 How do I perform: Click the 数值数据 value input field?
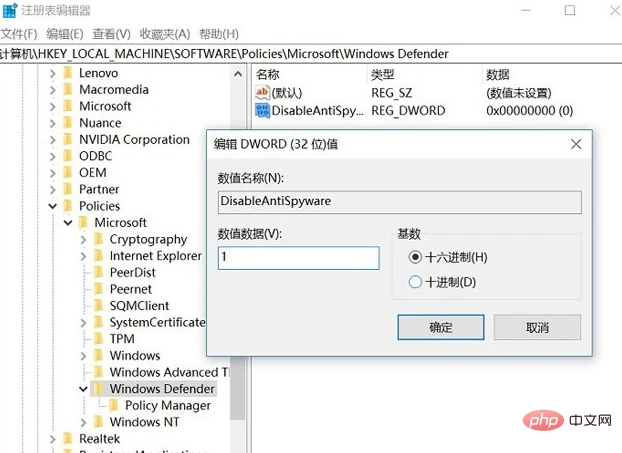click(298, 258)
